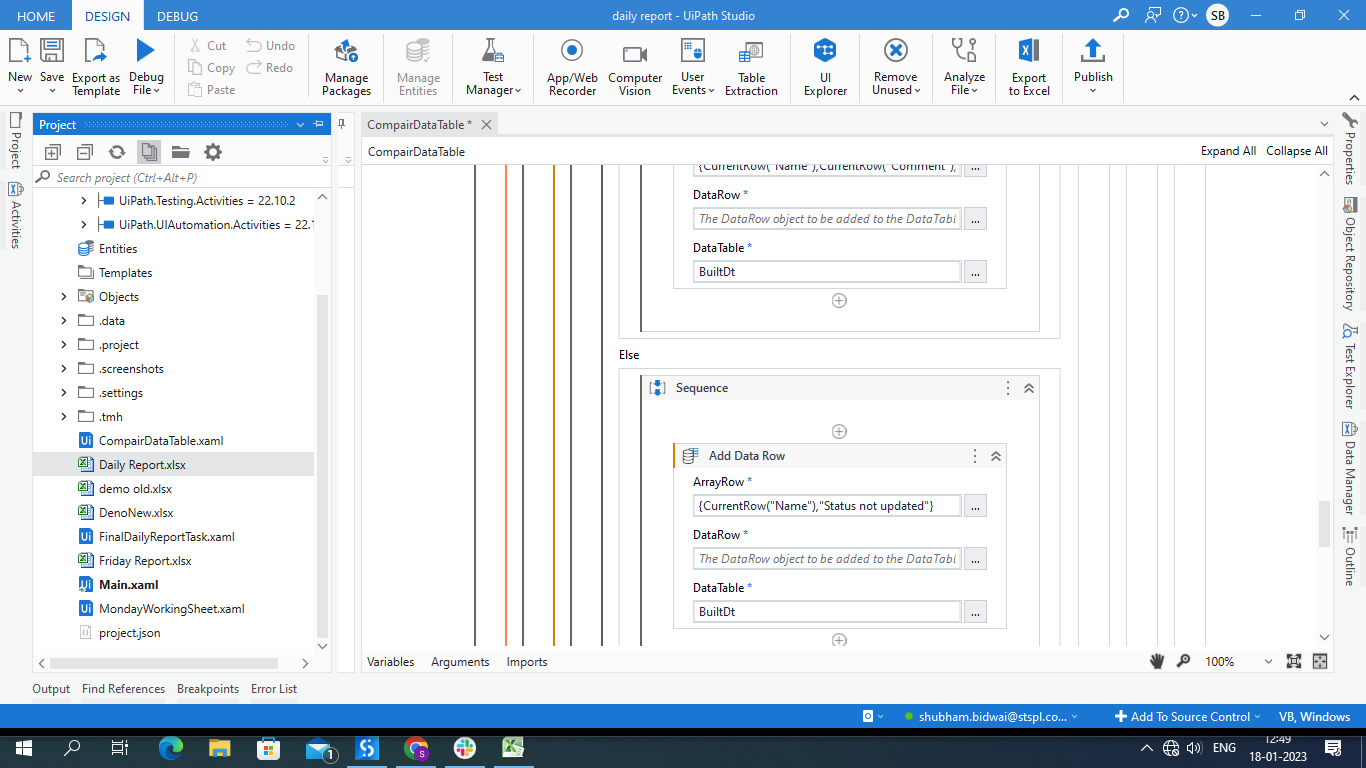Click Collapse All icon in Project panel

(85, 152)
